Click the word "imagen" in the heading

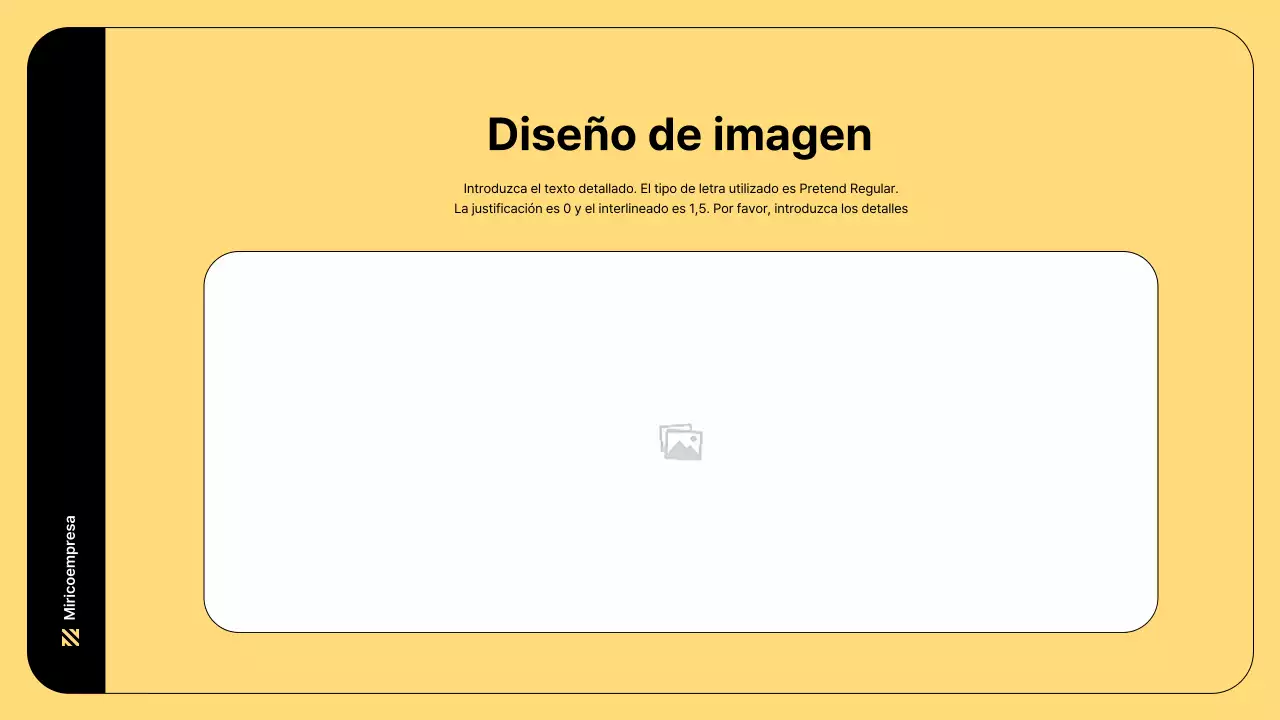[791, 135]
